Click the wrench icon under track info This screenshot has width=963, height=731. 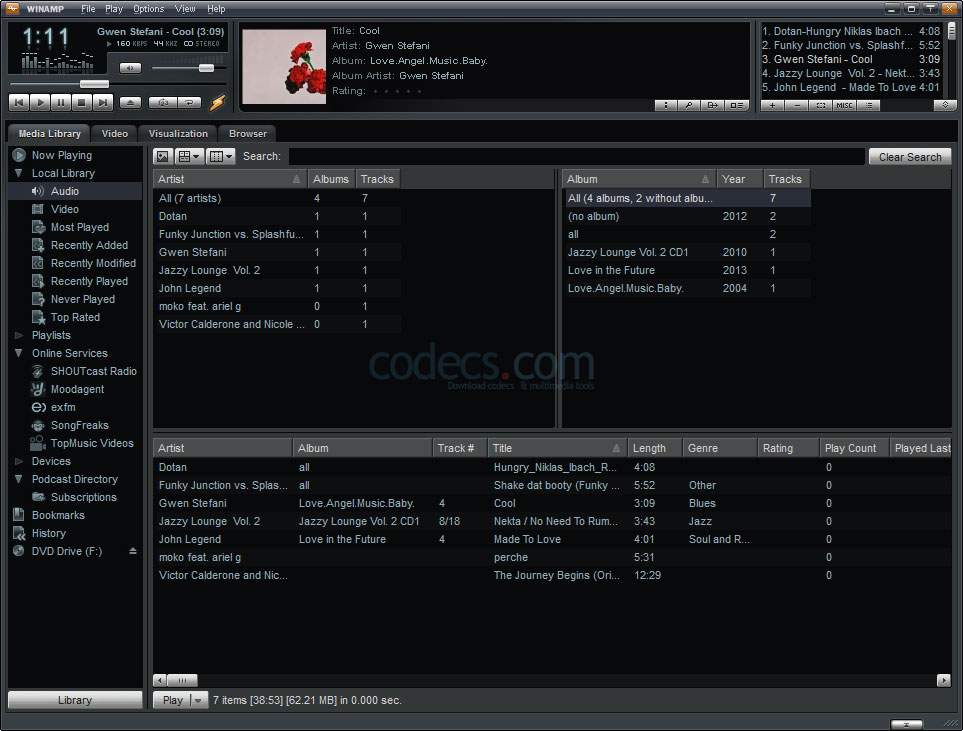click(x=689, y=106)
